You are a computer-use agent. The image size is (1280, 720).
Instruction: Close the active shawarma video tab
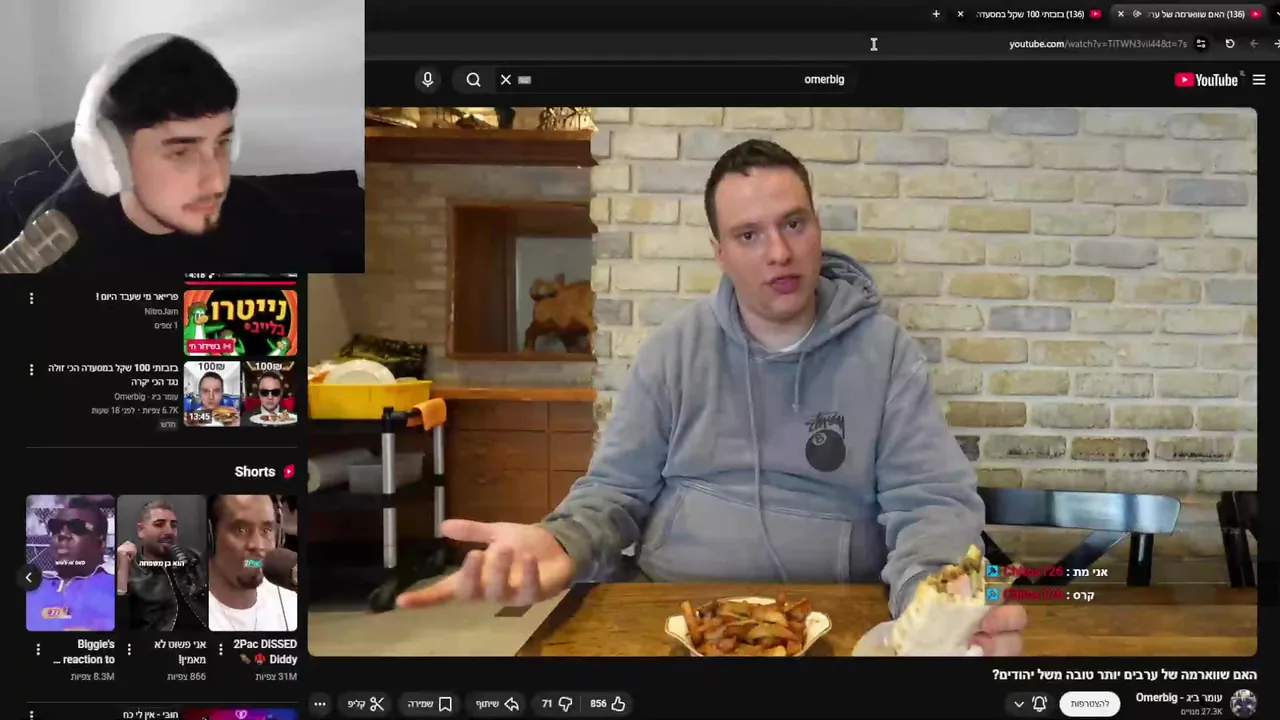point(1120,14)
